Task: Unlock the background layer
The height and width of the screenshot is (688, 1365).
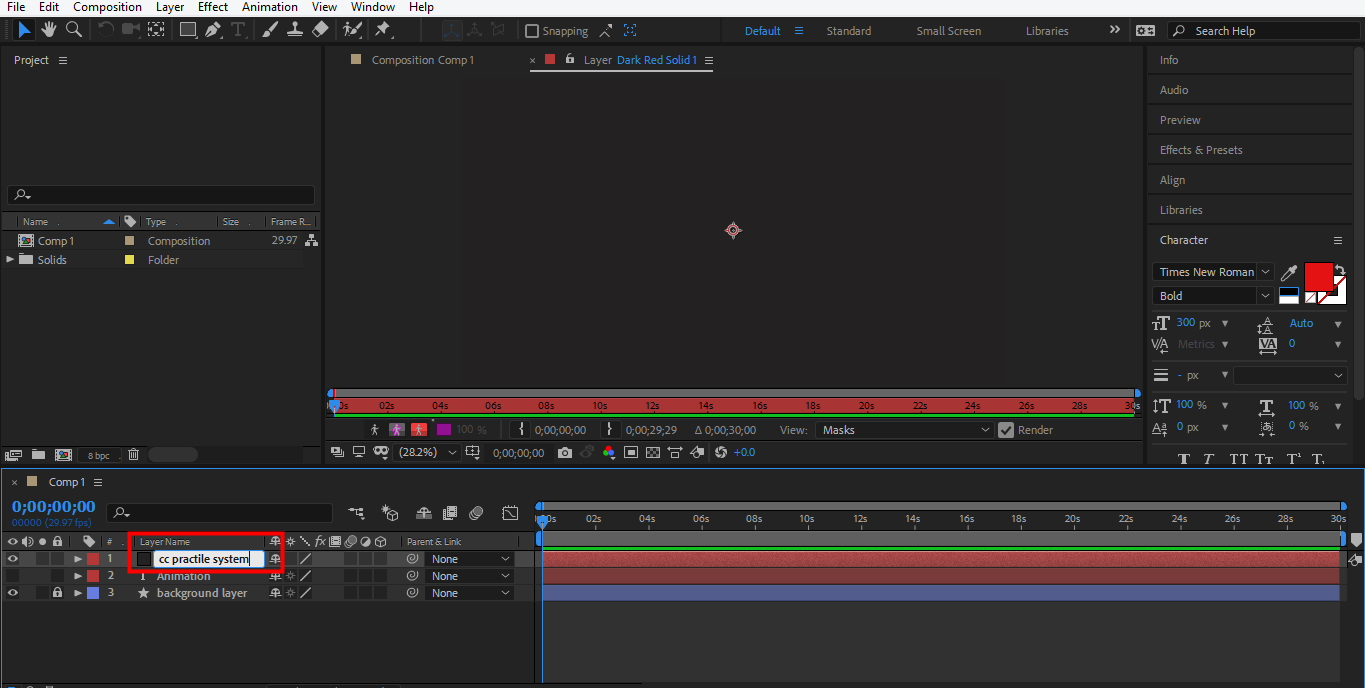Action: [57, 593]
